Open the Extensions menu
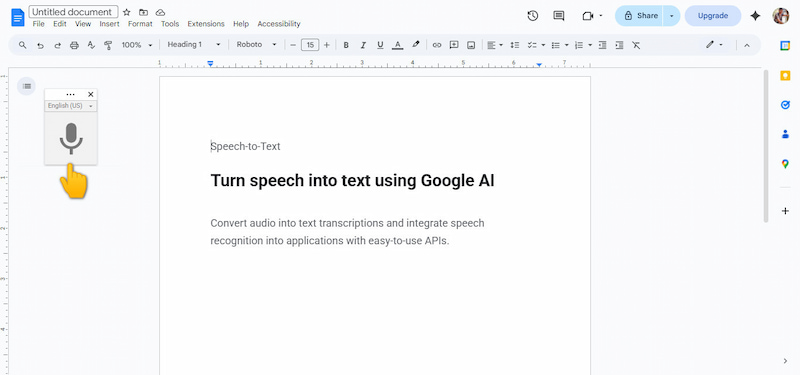 click(x=206, y=24)
